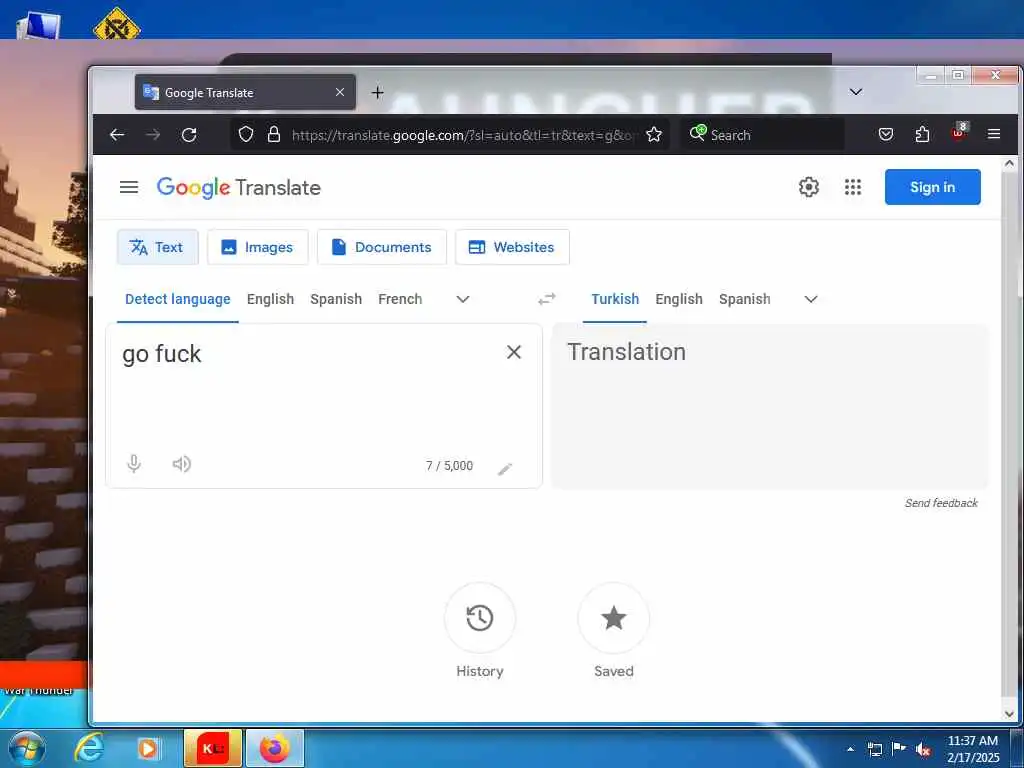Select Spanish as target language
The width and height of the screenshot is (1024, 768).
tap(744, 299)
